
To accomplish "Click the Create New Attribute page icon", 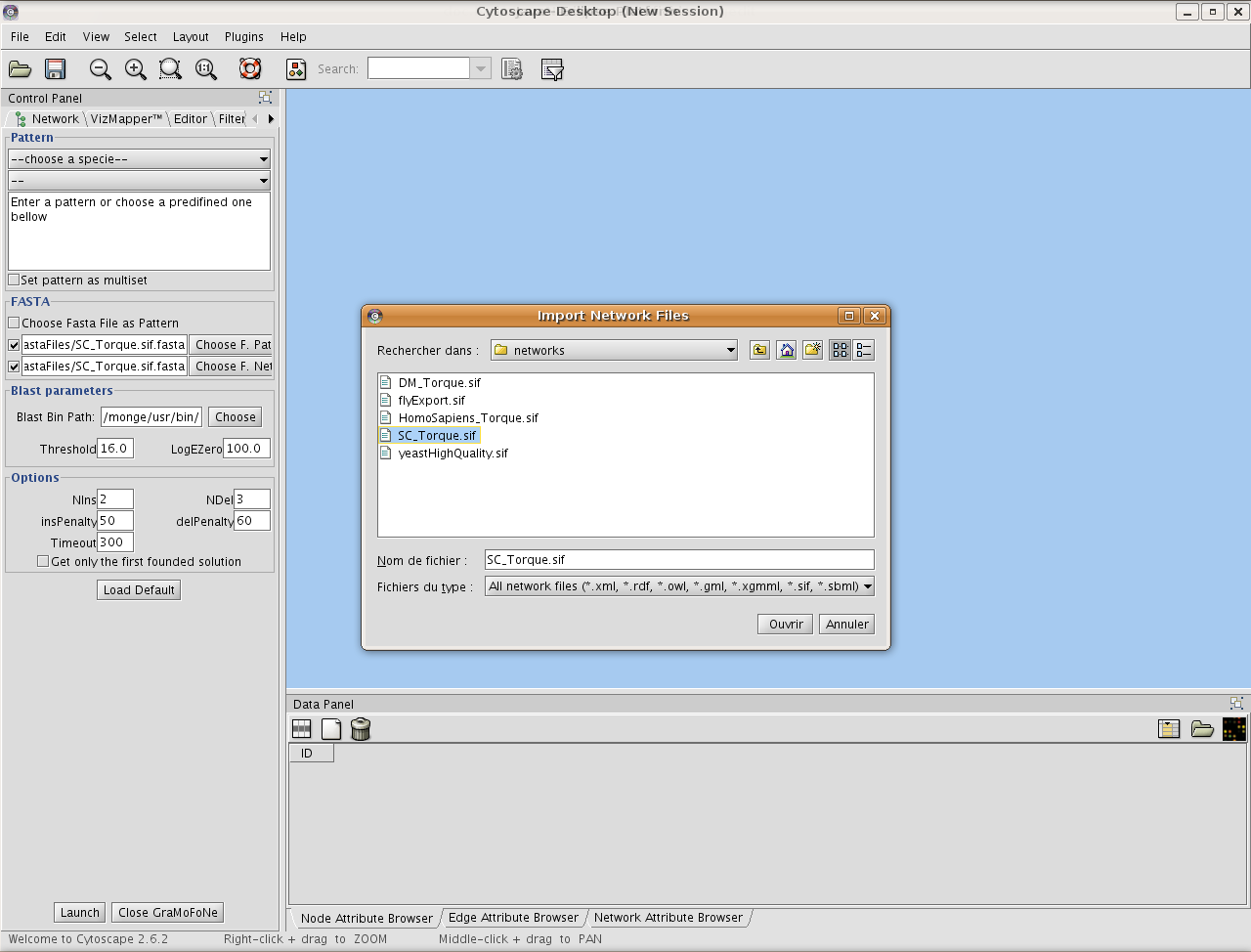I will [x=331, y=729].
